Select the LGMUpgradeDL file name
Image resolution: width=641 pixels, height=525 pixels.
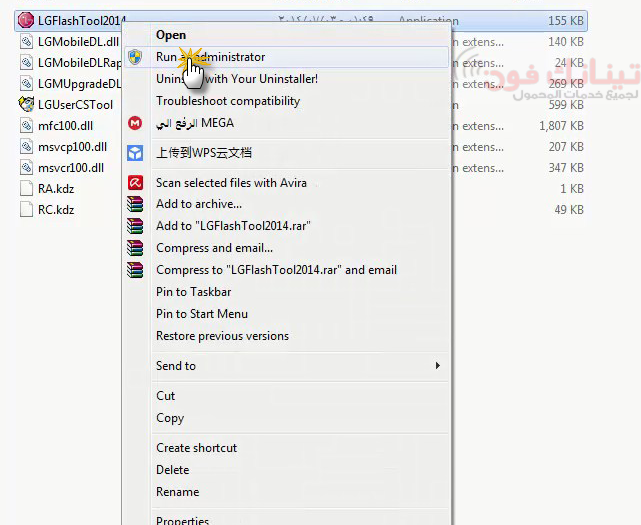[80, 84]
